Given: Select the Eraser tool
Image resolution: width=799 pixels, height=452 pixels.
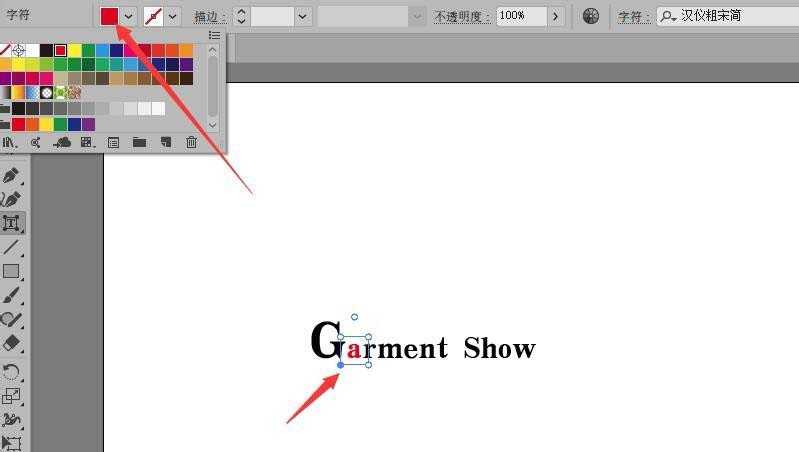Looking at the screenshot, I should pos(11,343).
